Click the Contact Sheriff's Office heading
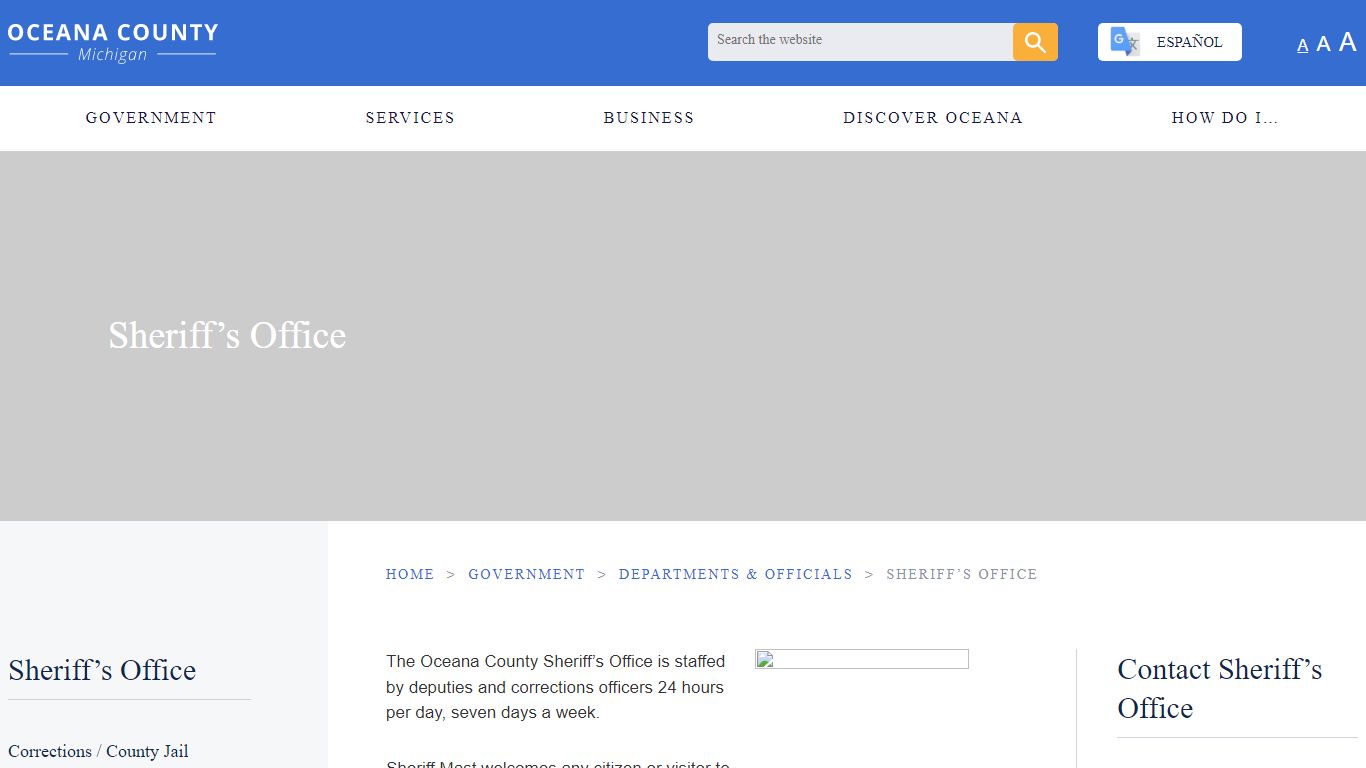 (1219, 688)
